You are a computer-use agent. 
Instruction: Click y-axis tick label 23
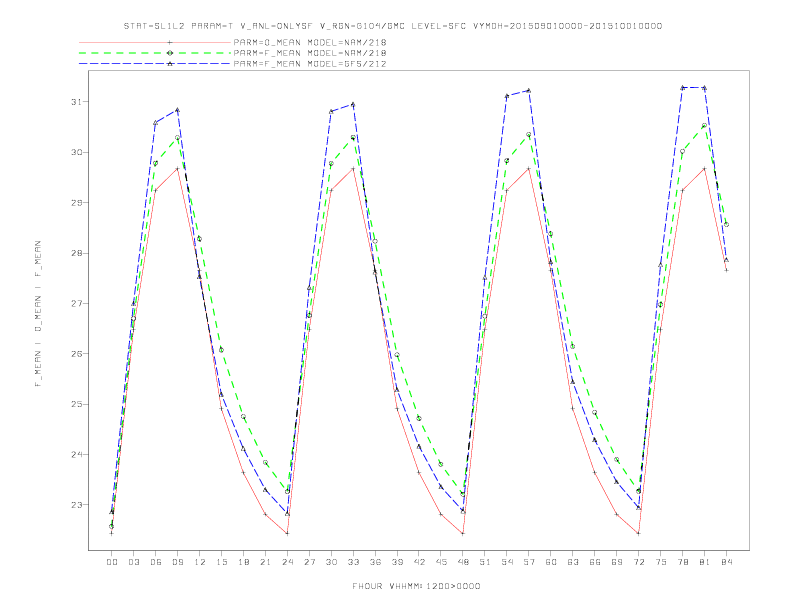pos(76,505)
